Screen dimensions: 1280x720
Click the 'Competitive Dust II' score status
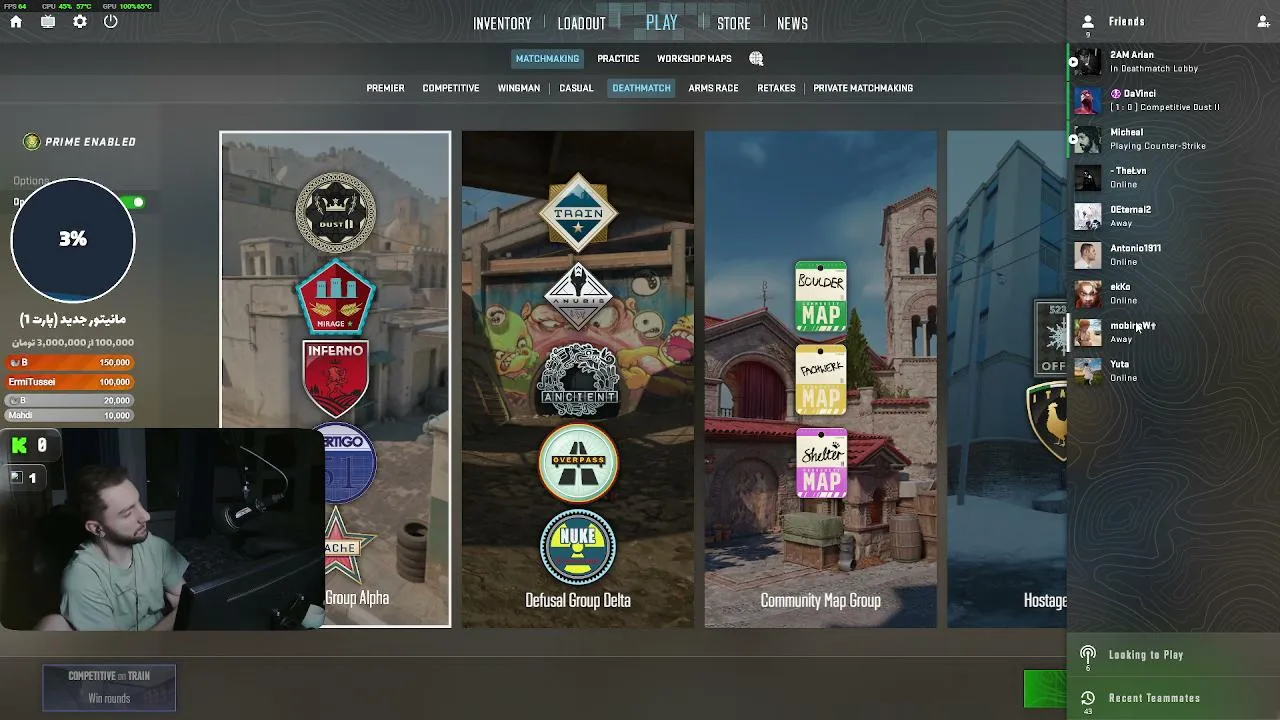(1165, 107)
